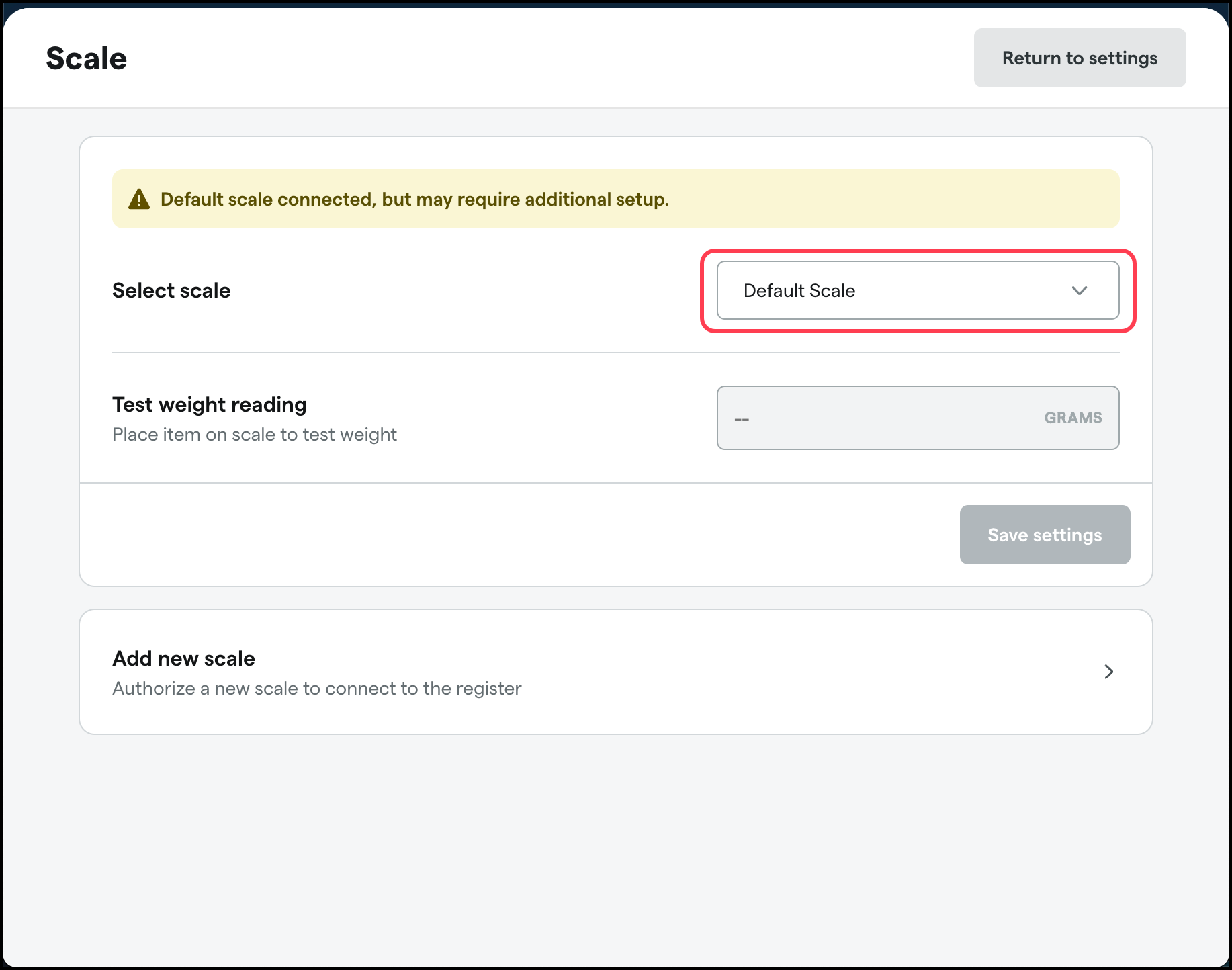The height and width of the screenshot is (970, 1232).
Task: Click the yellow setup warning banner
Action: coord(615,199)
